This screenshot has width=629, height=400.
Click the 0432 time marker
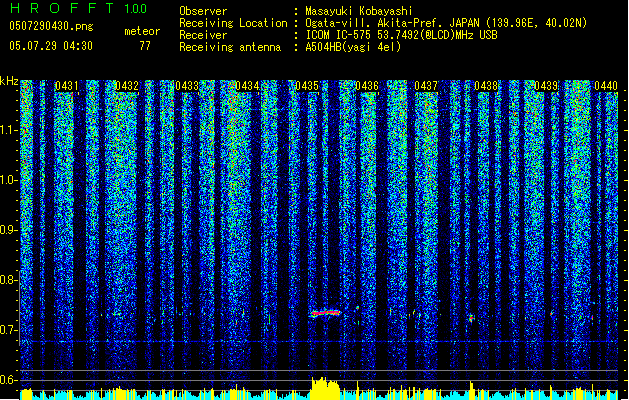coord(127,86)
